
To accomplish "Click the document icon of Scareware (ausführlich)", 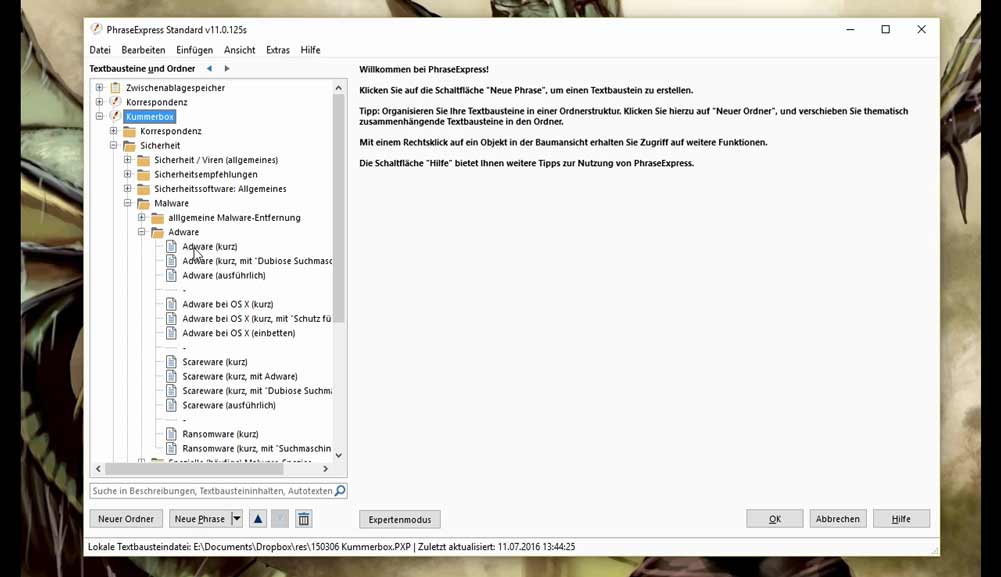I will point(171,405).
